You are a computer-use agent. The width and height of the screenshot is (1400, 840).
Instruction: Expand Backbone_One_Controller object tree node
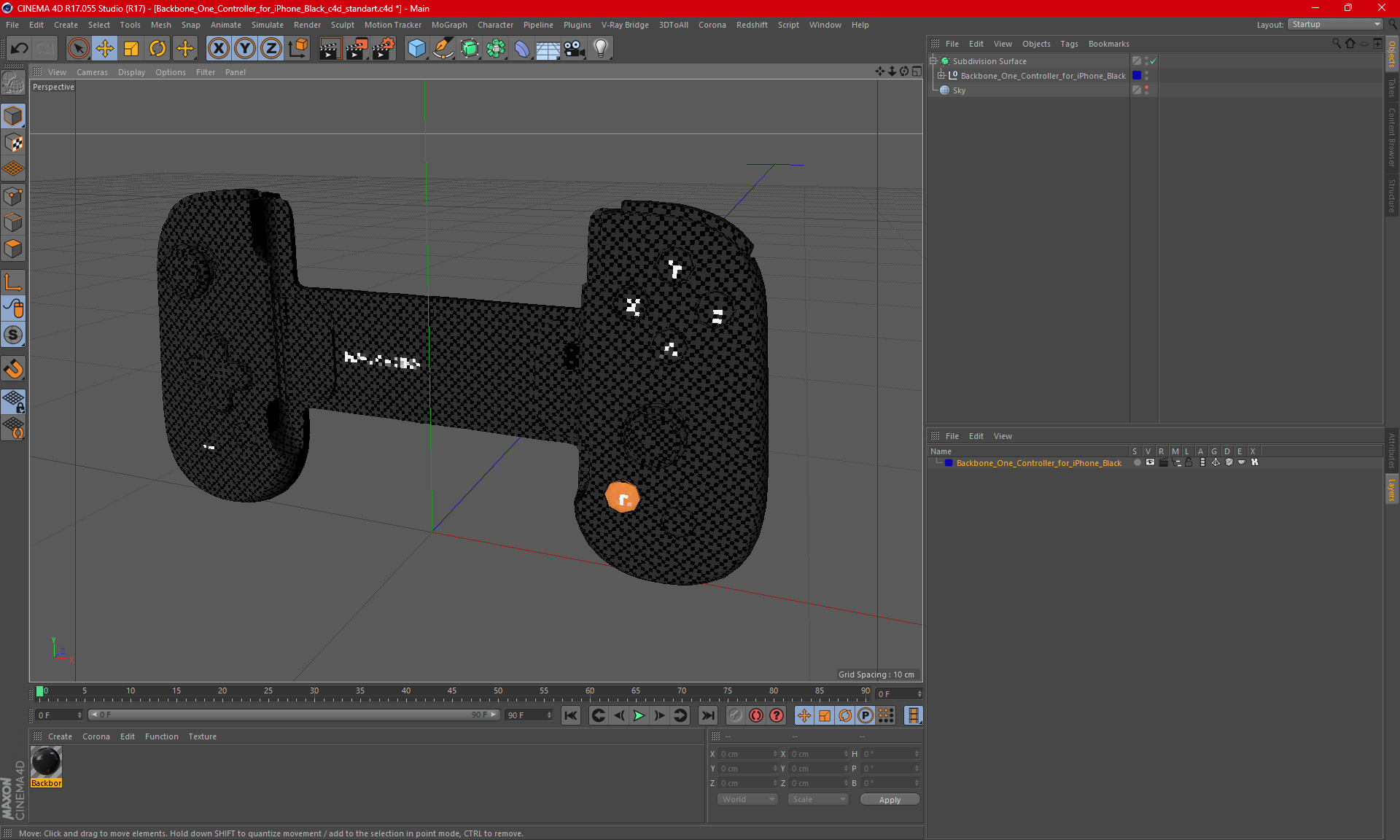pos(941,76)
